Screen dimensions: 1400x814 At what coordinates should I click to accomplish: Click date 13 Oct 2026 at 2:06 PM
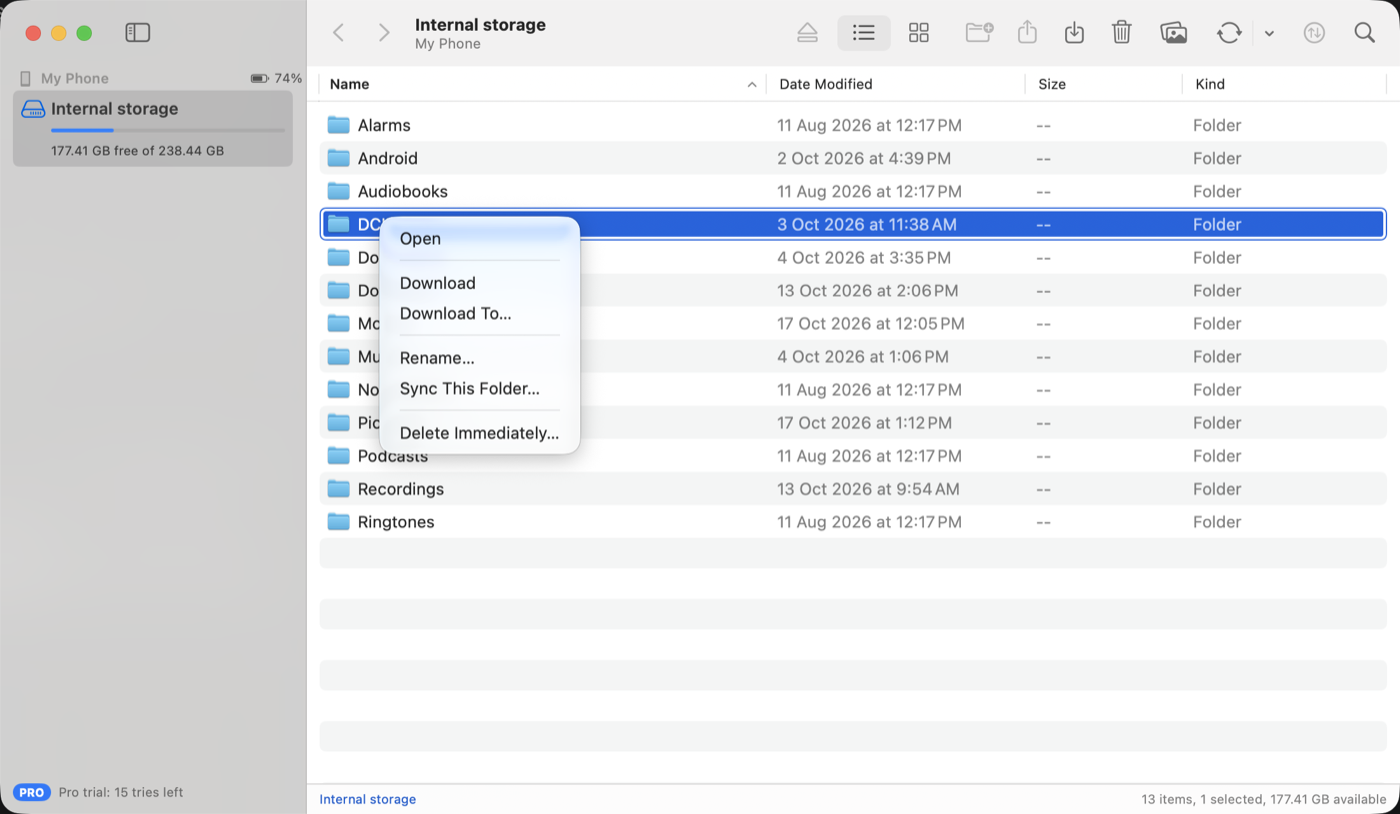(867, 290)
